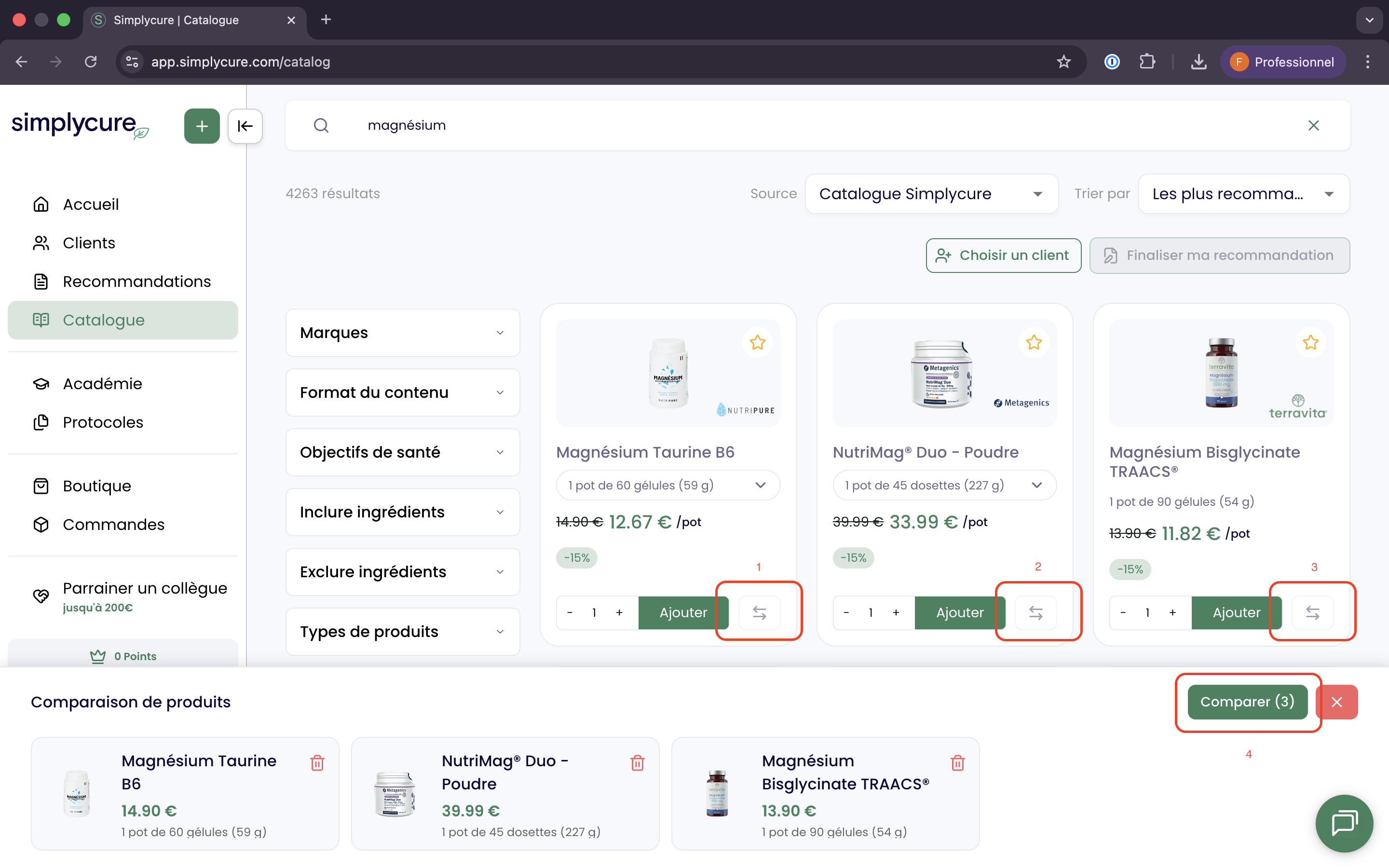Star the Magnésium Bisglycinate TRAACS product
Viewport: 1389px width, 868px height.
coord(1311,343)
